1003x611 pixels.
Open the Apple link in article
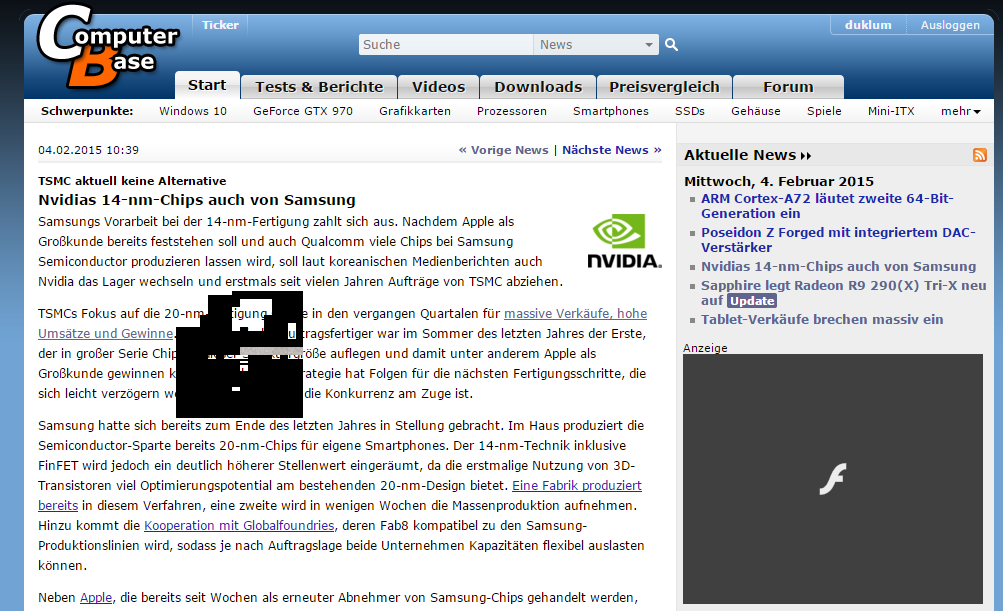(x=96, y=598)
